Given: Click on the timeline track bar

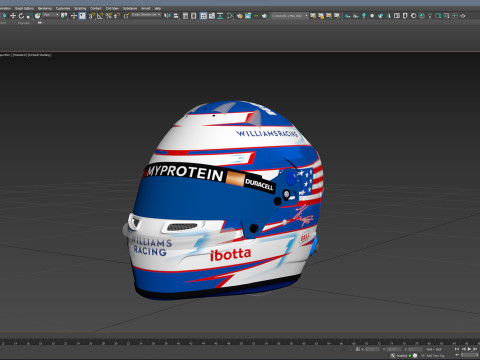Looking at the screenshot, I should [x=240, y=343].
